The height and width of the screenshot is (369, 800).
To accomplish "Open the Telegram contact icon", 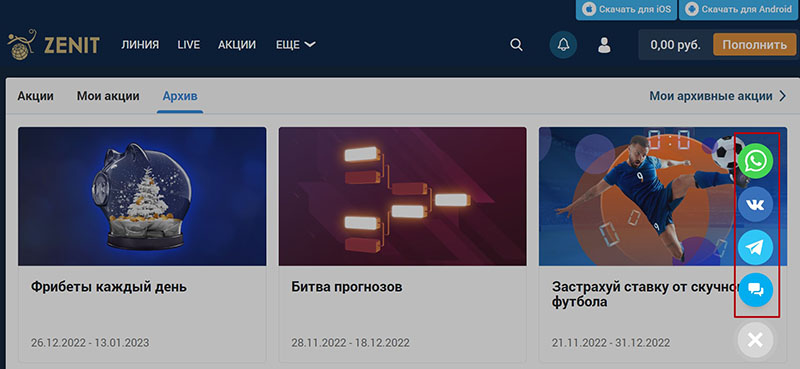I will click(755, 247).
